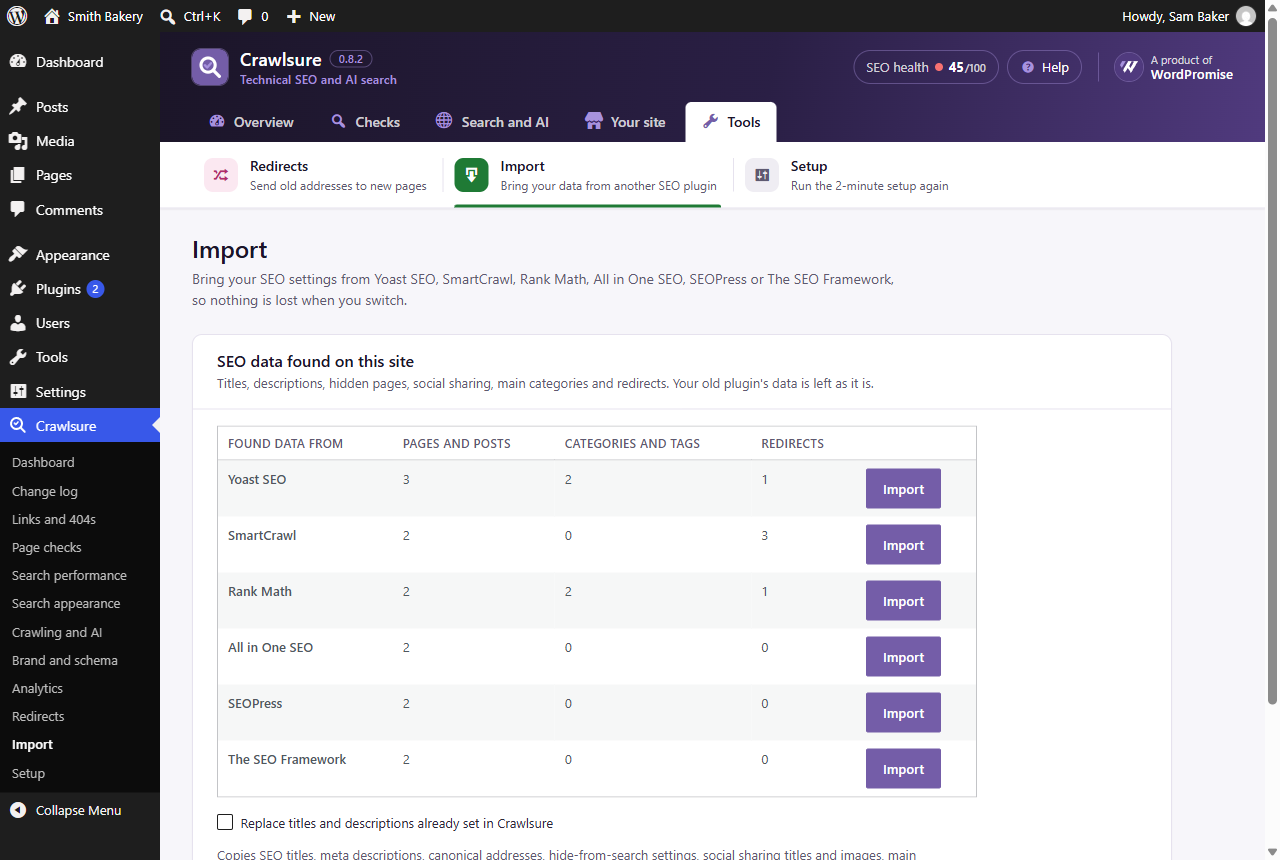
Task: Open Search performance submenu item
Action: [69, 575]
